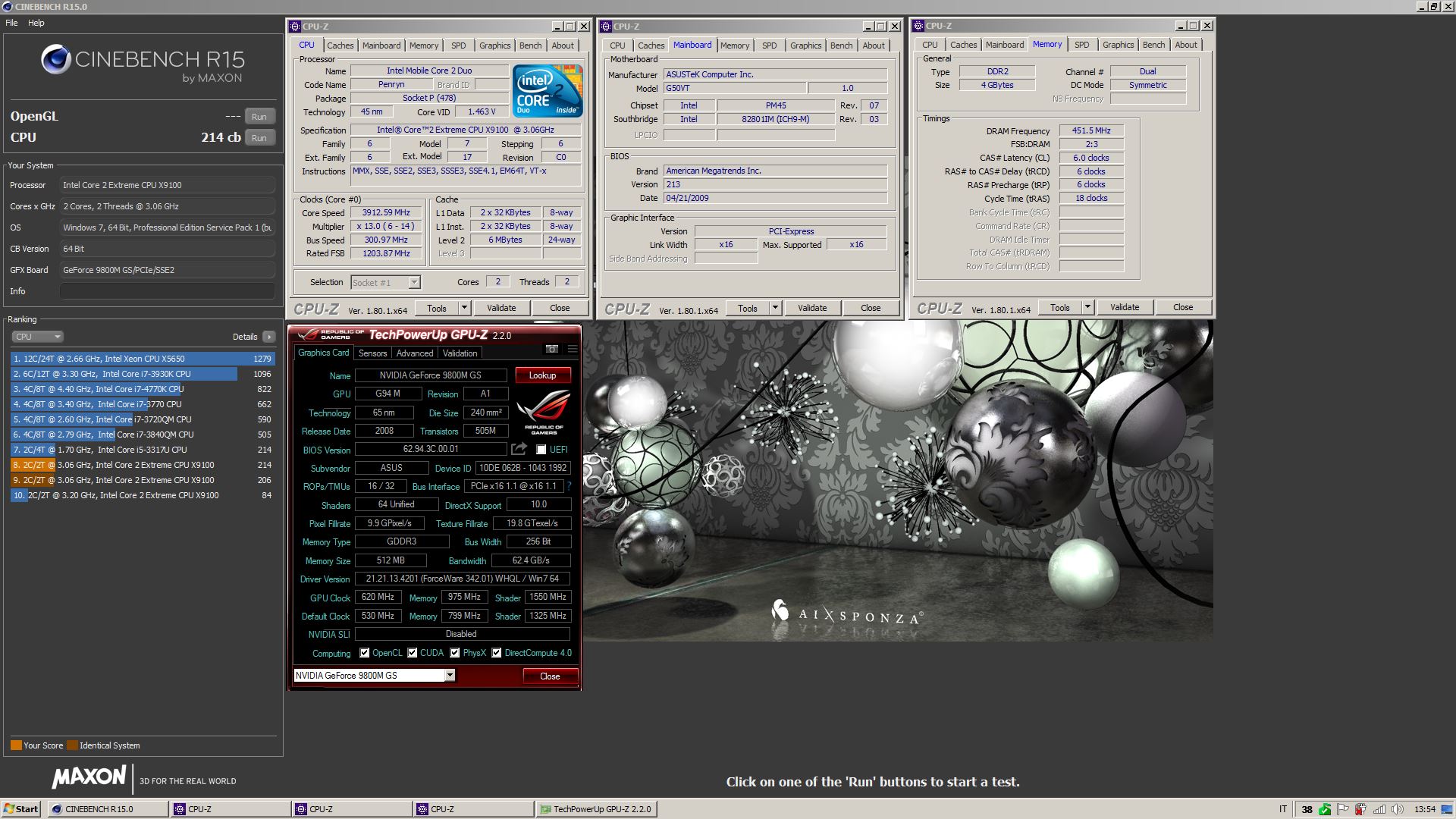This screenshot has width=1456, height=819.
Task: Click the red Close button in GPU-Z
Action: tap(550, 676)
